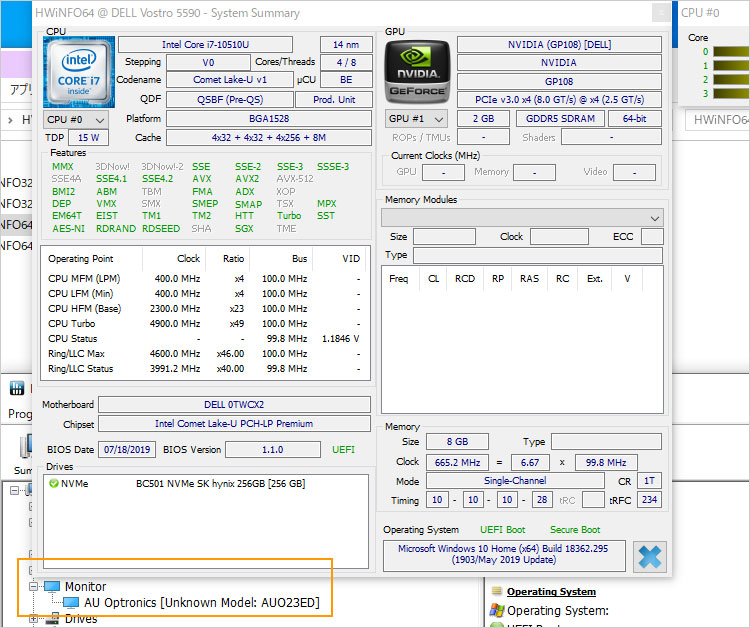
Task: Click the NVIDIA (GP108) [DELL] field
Action: (x=559, y=44)
